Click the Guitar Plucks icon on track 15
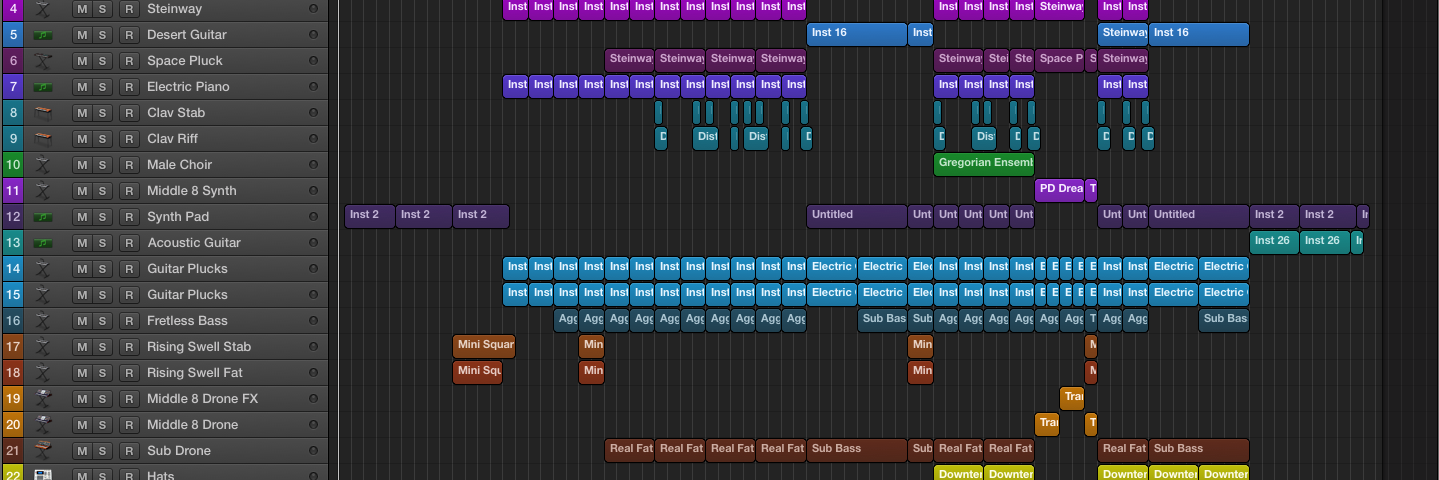This screenshot has width=1439, height=480. point(42,294)
